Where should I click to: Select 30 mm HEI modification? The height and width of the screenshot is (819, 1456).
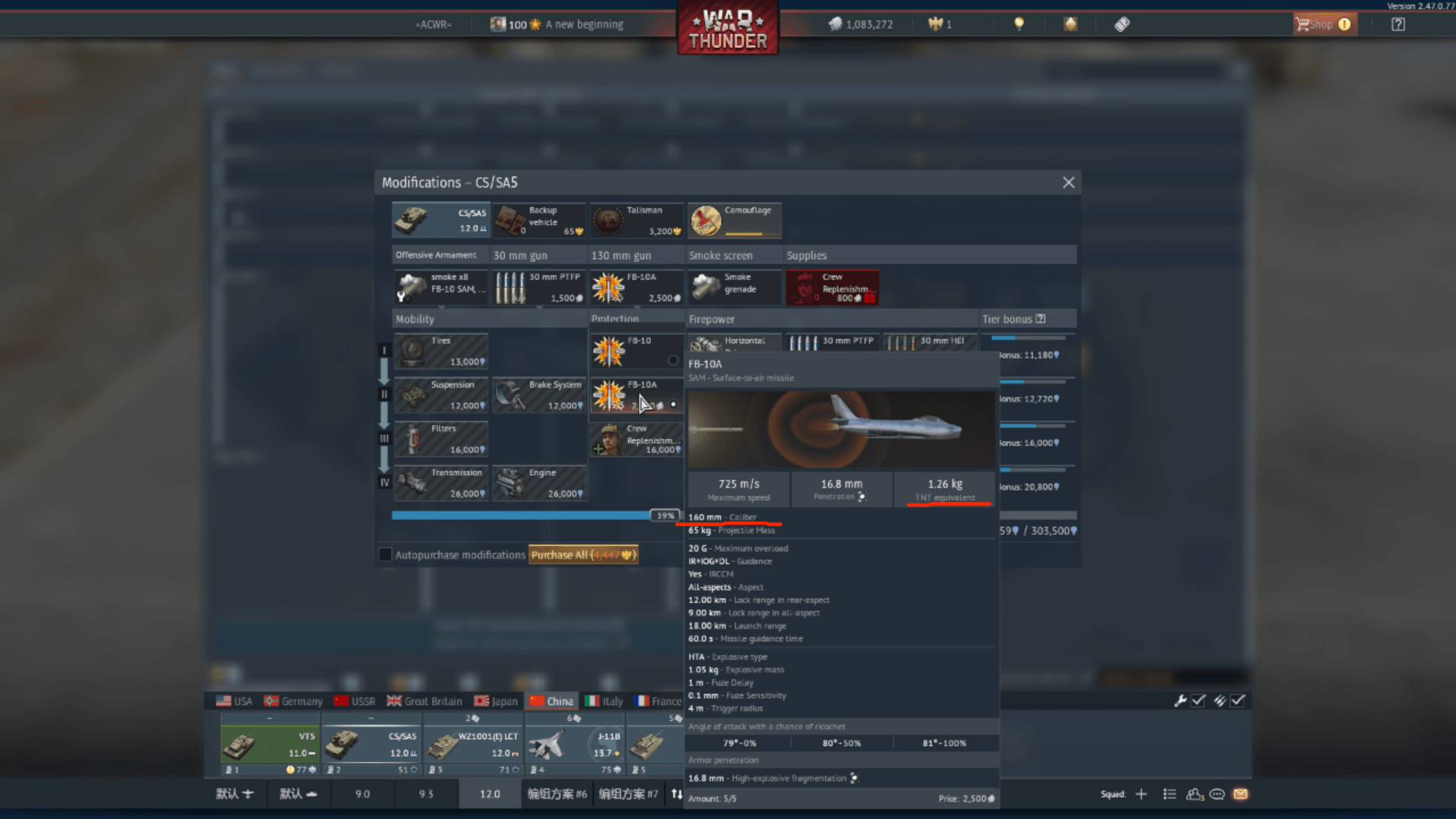click(x=930, y=343)
